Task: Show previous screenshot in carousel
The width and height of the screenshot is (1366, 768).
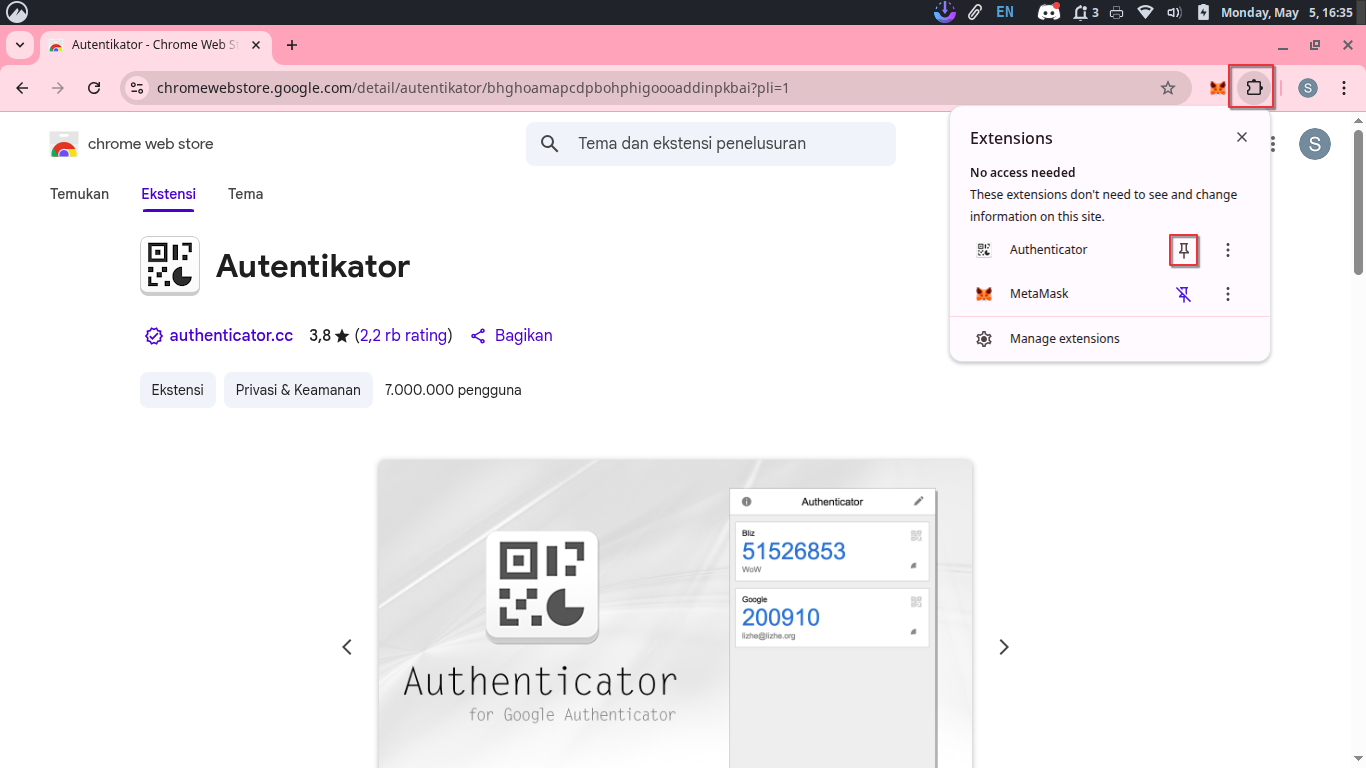Action: click(347, 647)
